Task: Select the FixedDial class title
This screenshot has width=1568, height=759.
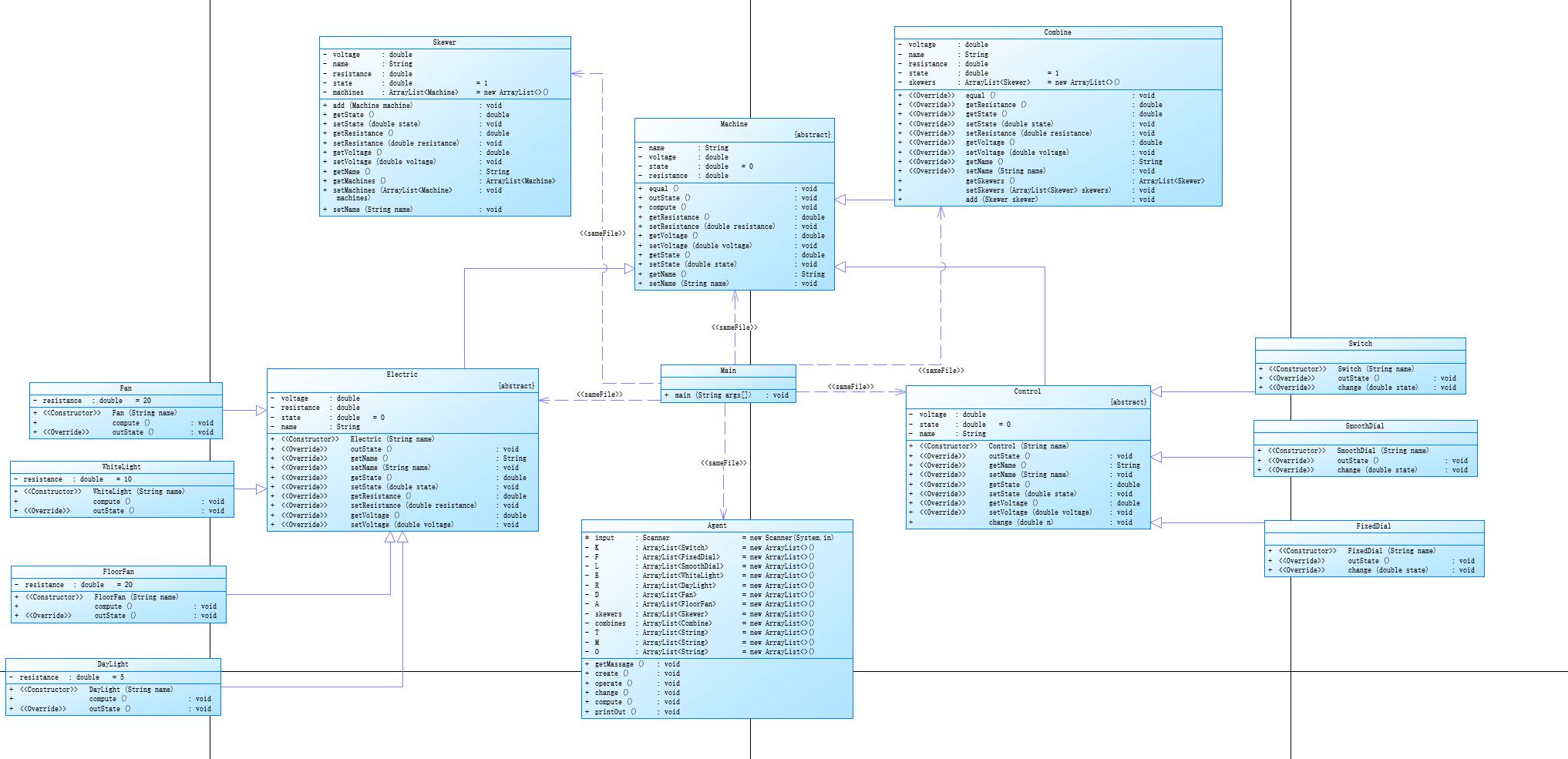Action: (x=1374, y=526)
